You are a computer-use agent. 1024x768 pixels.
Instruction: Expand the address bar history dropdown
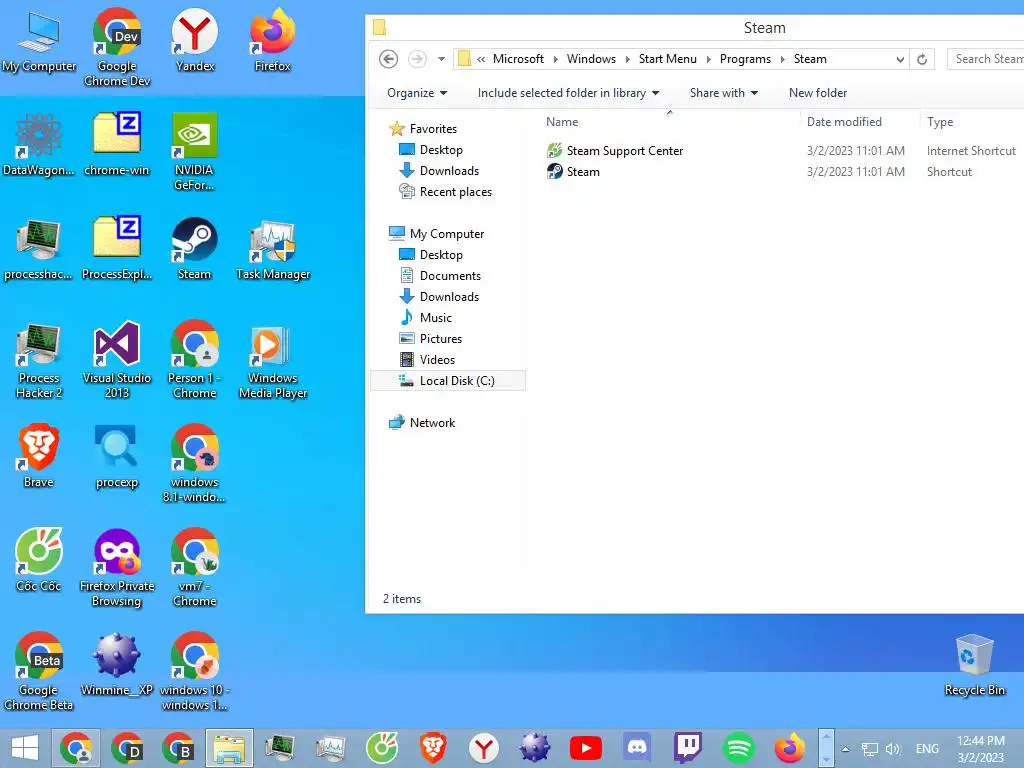(x=900, y=59)
